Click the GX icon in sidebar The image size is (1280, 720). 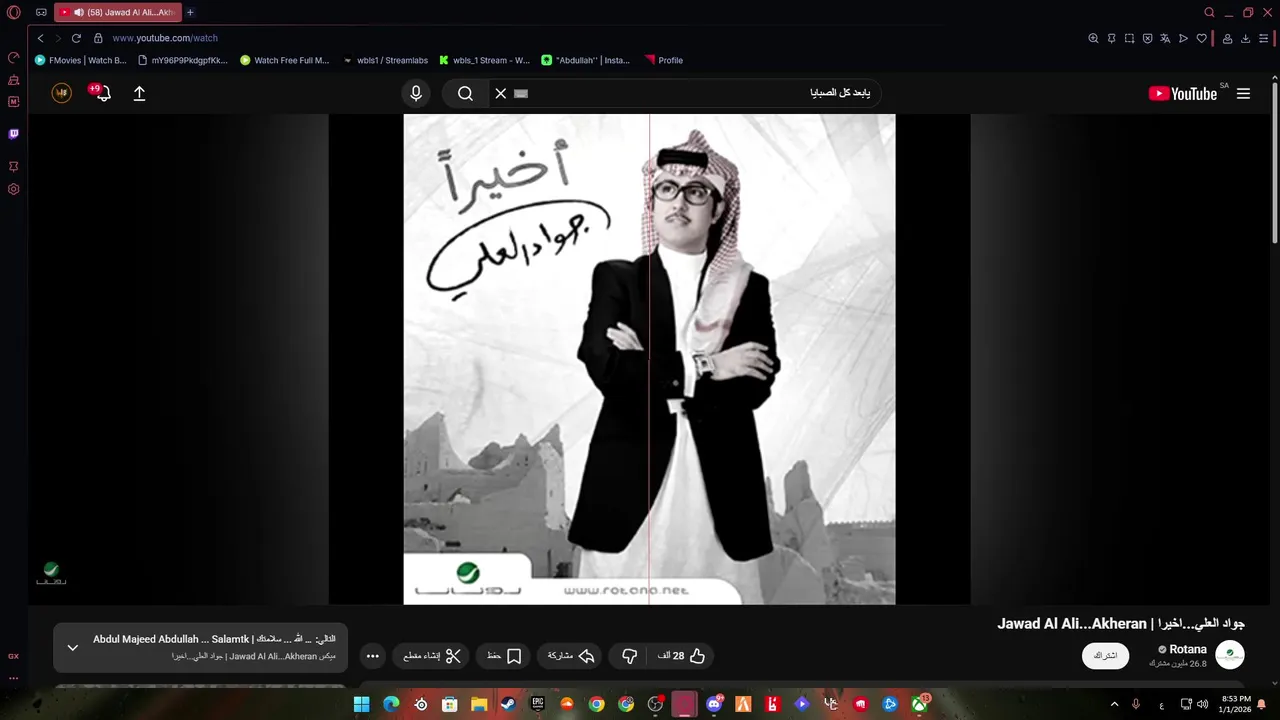pyautogui.click(x=14, y=656)
